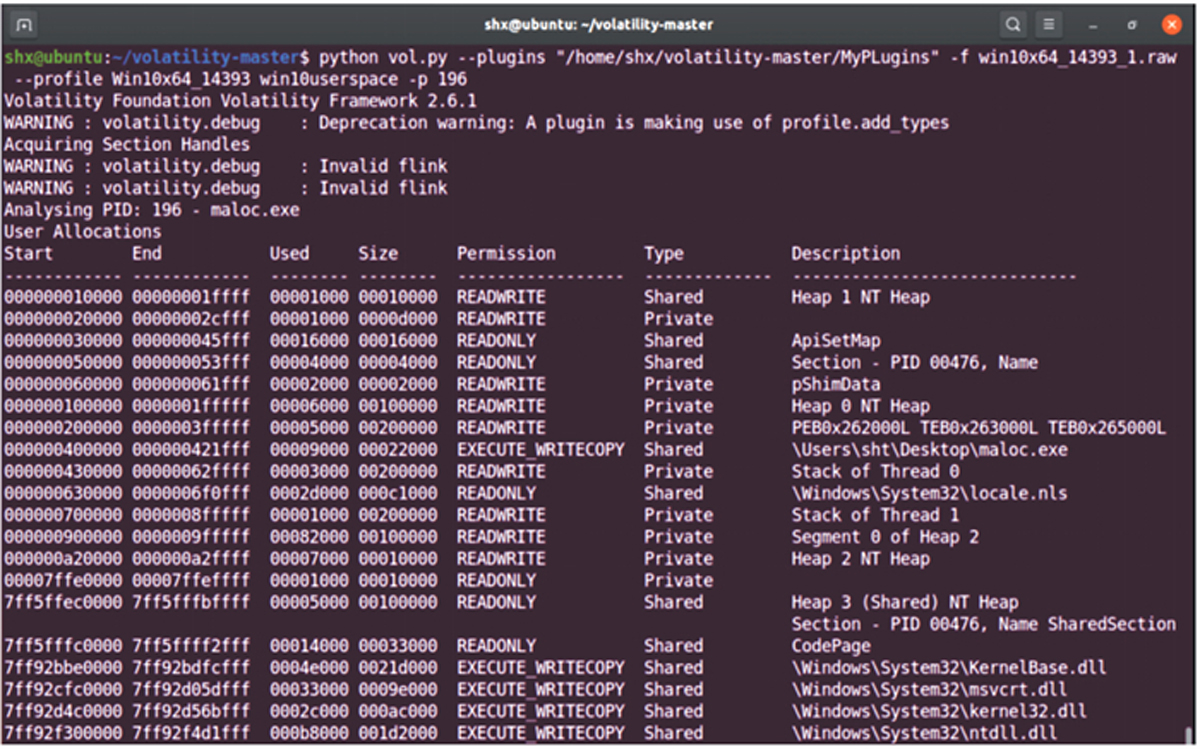
Task: Open a new terminal tab
Action: click(25, 24)
